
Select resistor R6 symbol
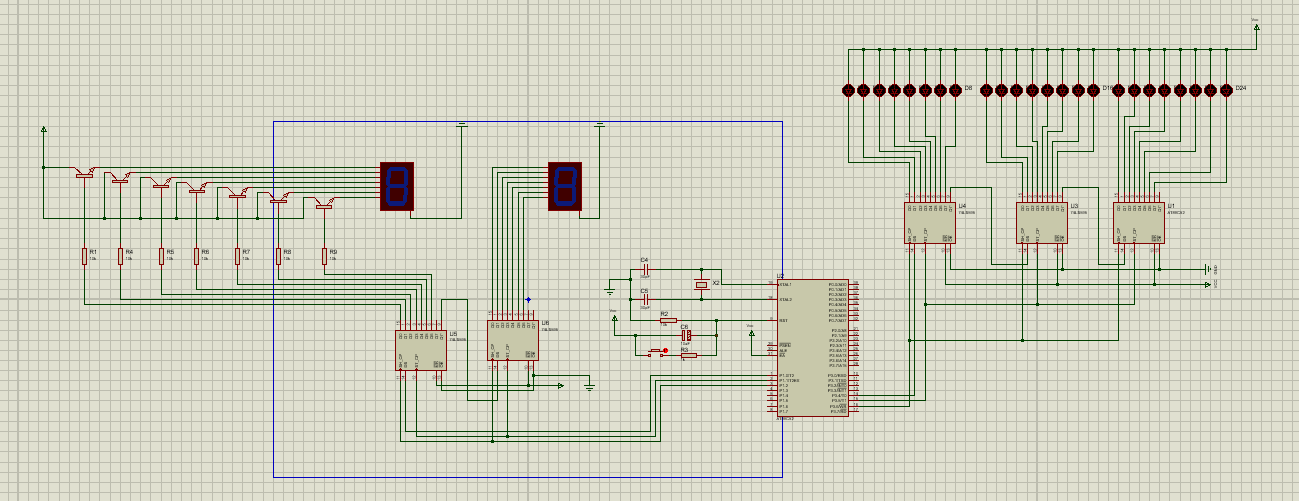(x=197, y=257)
